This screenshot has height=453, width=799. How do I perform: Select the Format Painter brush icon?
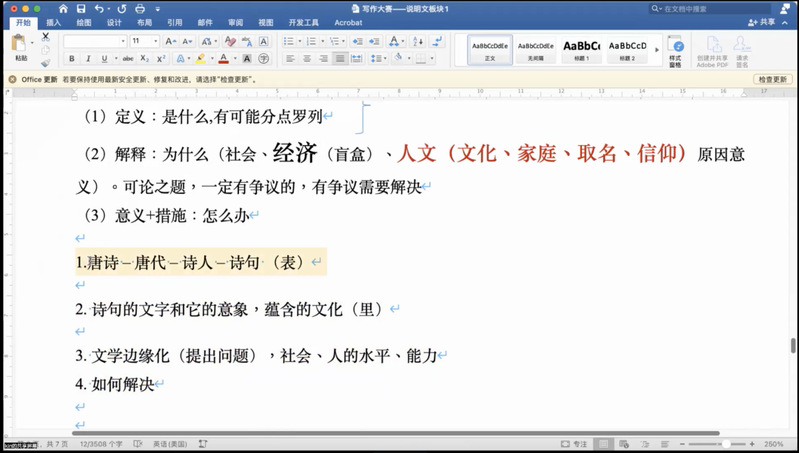45,61
